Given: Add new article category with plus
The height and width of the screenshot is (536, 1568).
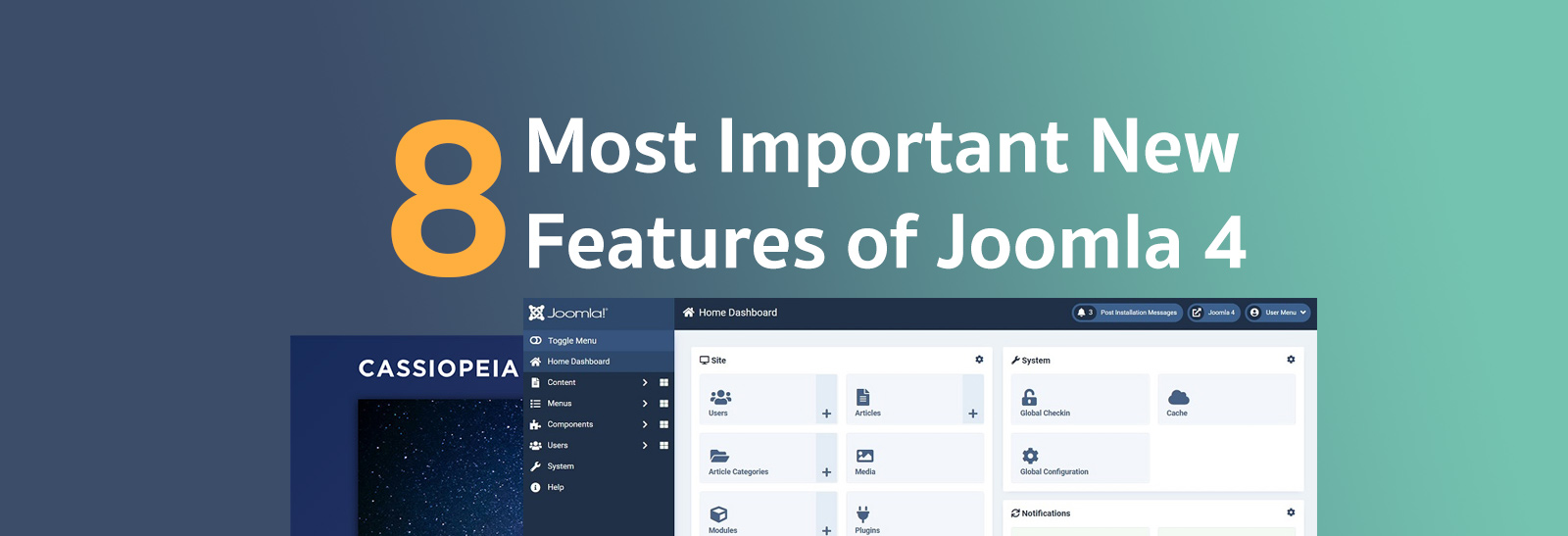Looking at the screenshot, I should point(827,472).
